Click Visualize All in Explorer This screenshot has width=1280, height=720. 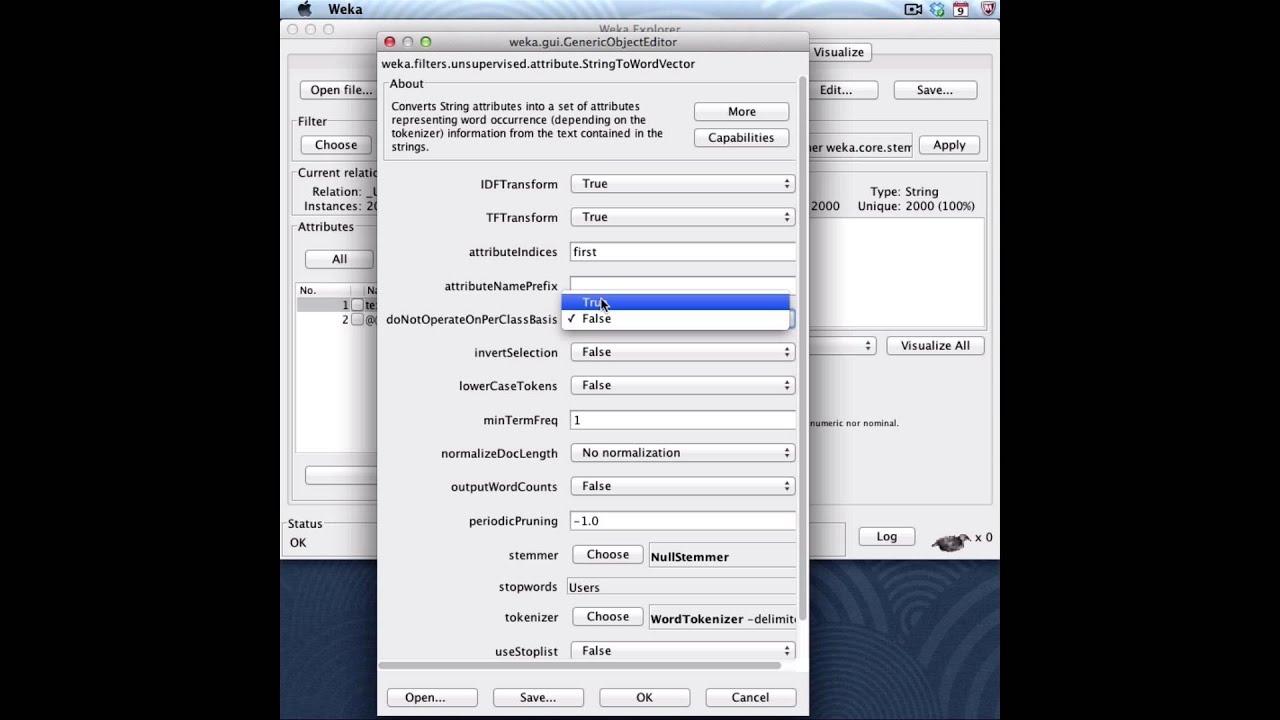pos(935,346)
